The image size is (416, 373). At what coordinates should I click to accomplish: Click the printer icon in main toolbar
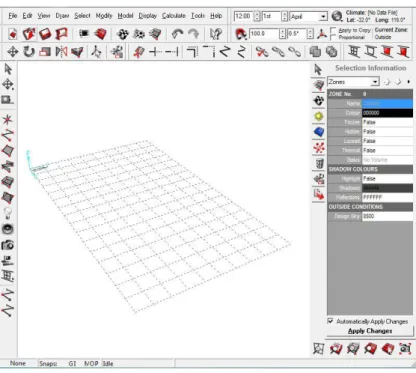84,34
